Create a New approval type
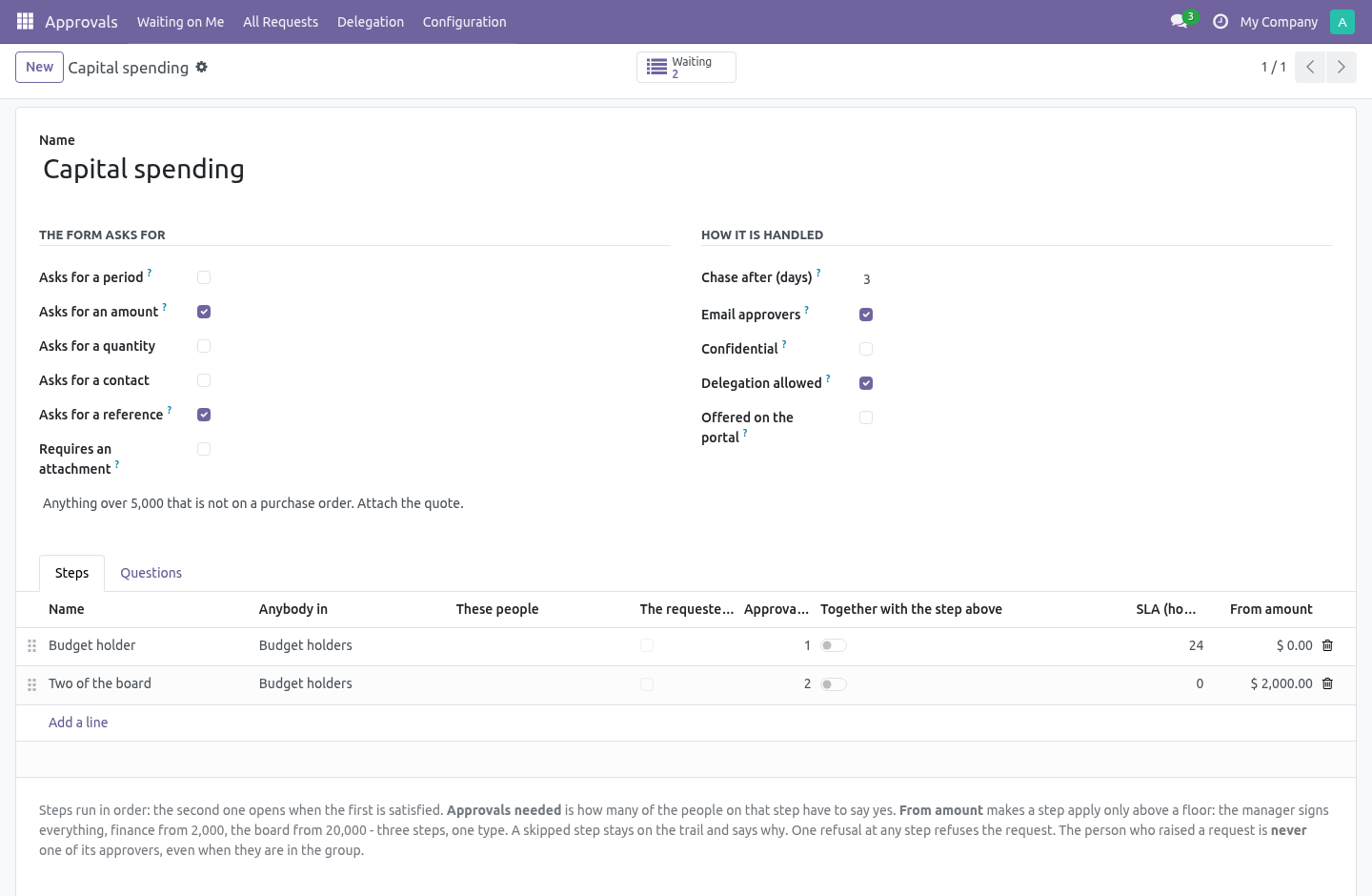 (39, 67)
